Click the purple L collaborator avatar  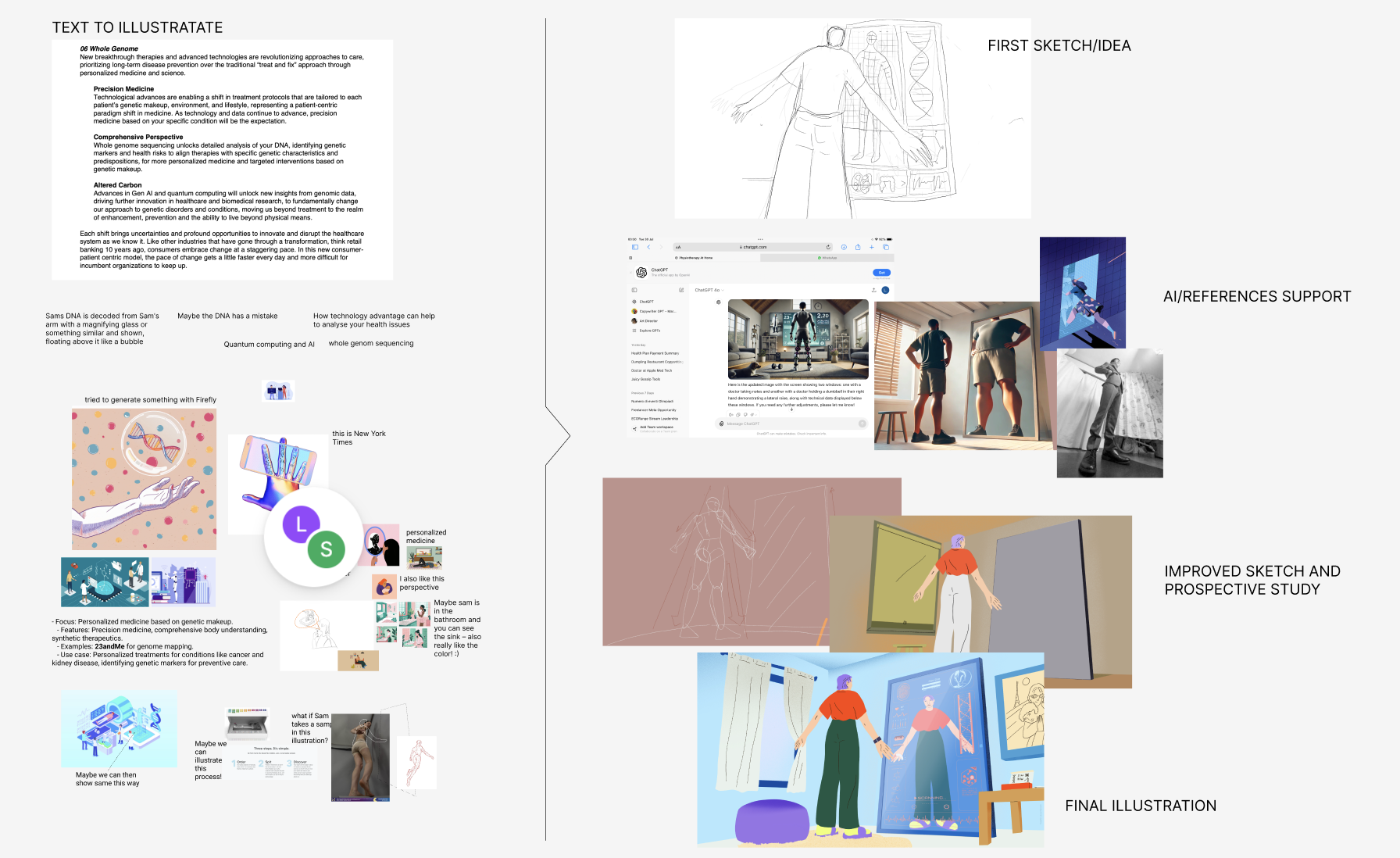(x=301, y=524)
